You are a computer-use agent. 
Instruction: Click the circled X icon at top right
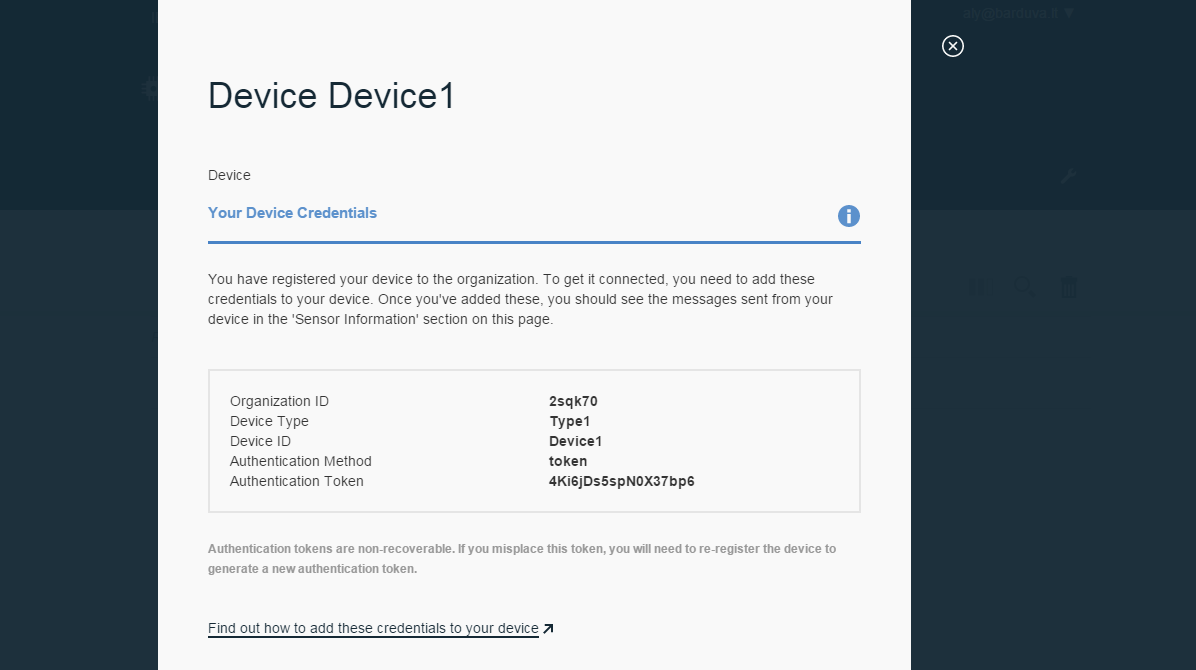pos(952,46)
